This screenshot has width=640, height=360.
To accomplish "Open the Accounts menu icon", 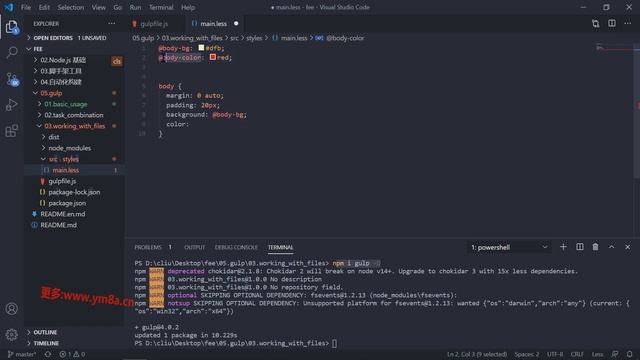I will tap(12, 309).
